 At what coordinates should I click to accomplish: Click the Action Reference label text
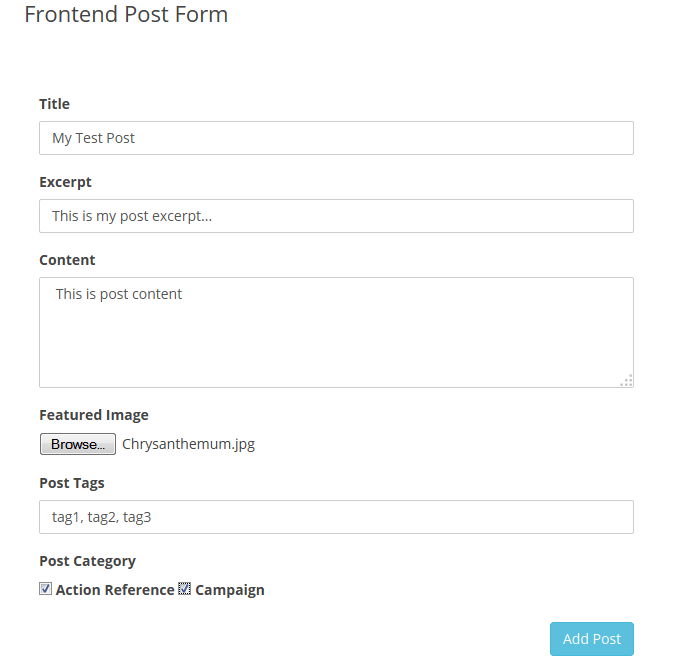(115, 590)
